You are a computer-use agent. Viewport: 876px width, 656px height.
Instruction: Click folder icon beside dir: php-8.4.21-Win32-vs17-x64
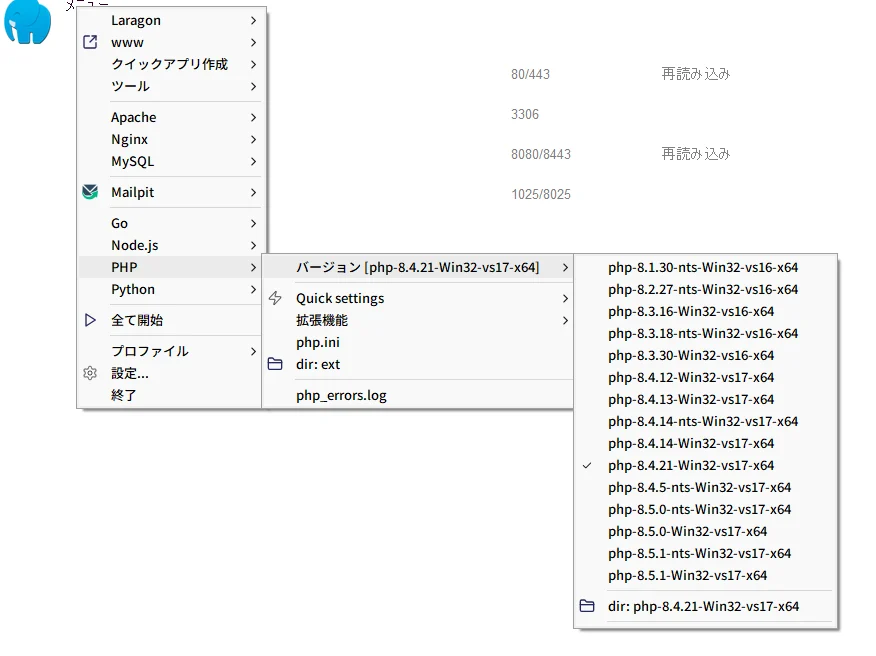tap(587, 606)
